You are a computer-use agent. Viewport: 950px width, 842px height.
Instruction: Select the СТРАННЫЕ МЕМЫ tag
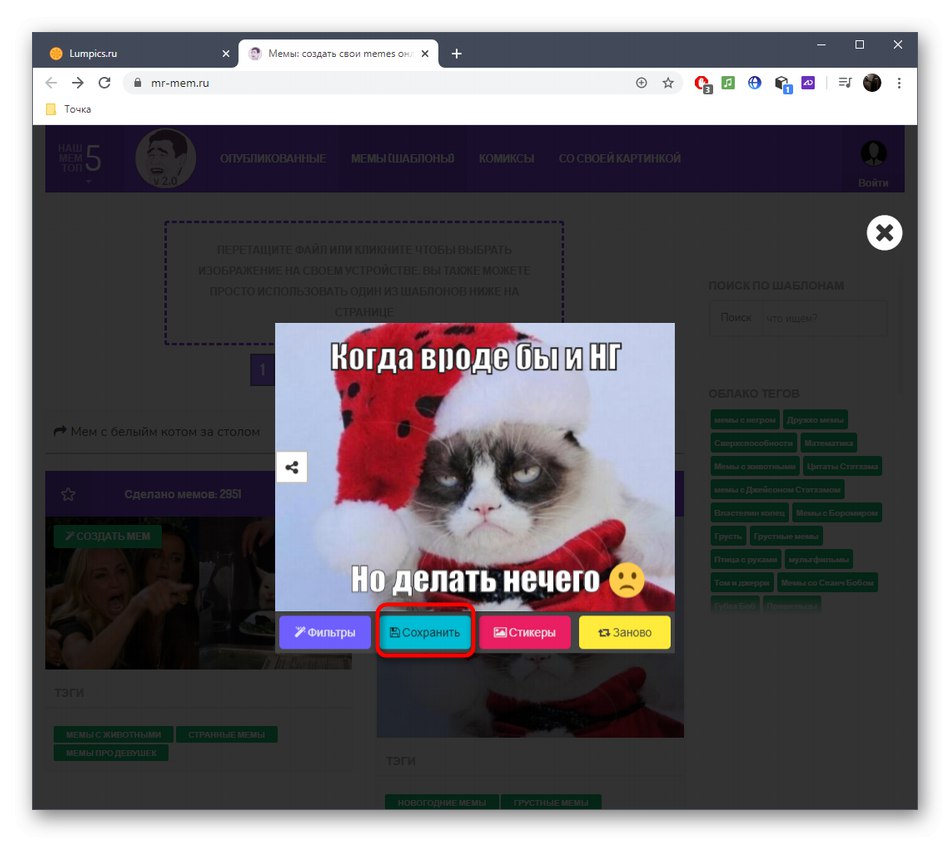click(x=226, y=735)
